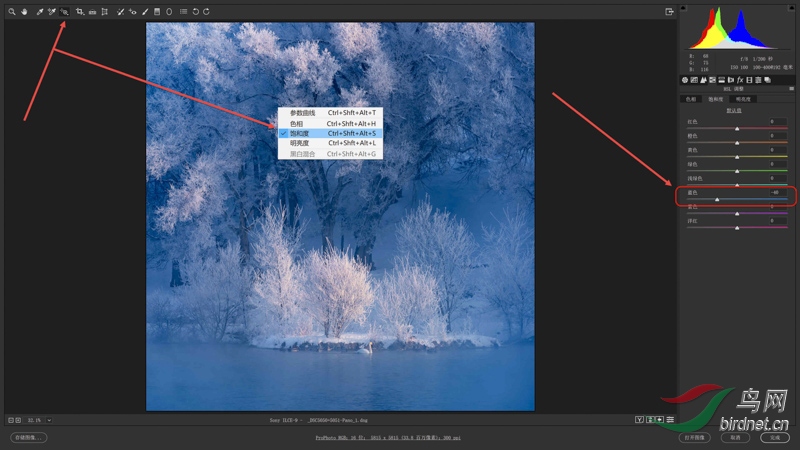Click the 存储图像 button
Viewport: 800px width, 450px height.
(29, 437)
